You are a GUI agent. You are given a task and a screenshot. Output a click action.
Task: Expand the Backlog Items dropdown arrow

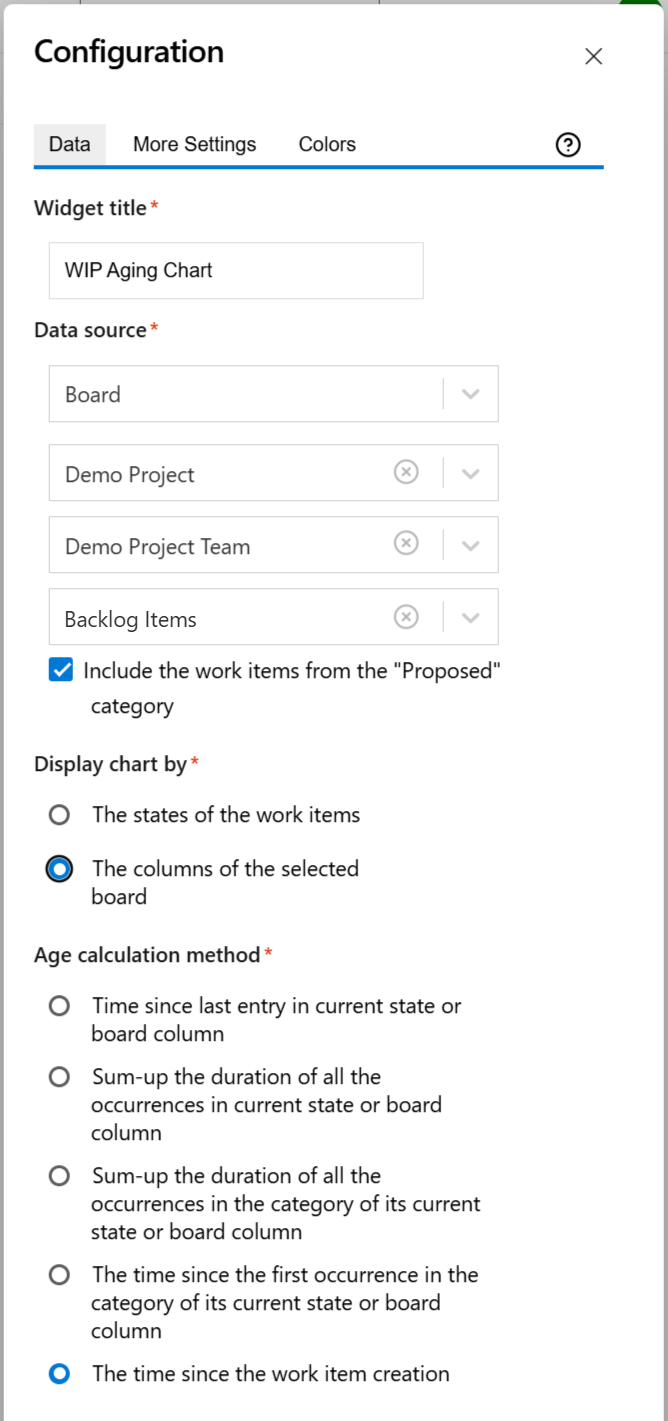tap(471, 617)
